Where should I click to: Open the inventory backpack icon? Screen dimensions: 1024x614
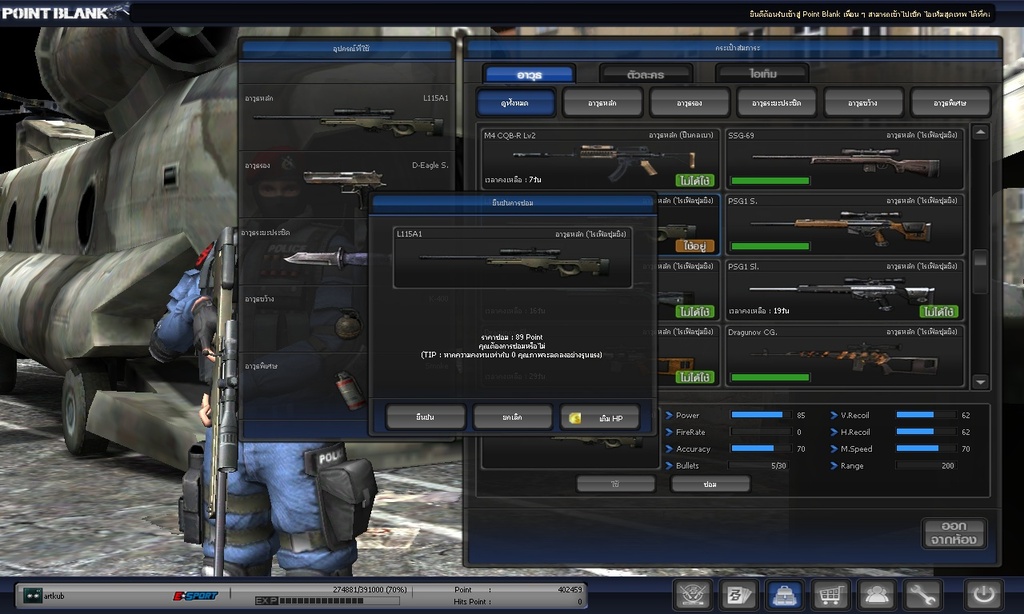click(784, 594)
